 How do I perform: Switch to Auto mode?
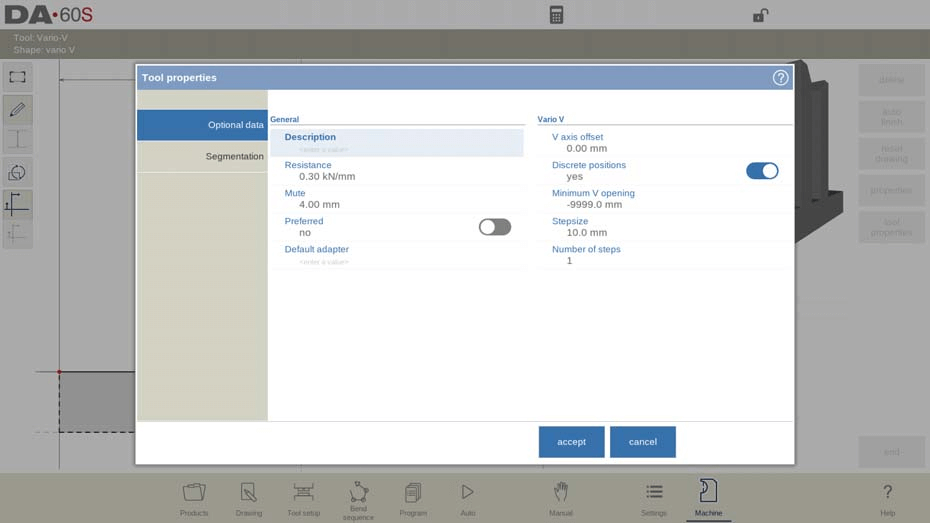467,499
